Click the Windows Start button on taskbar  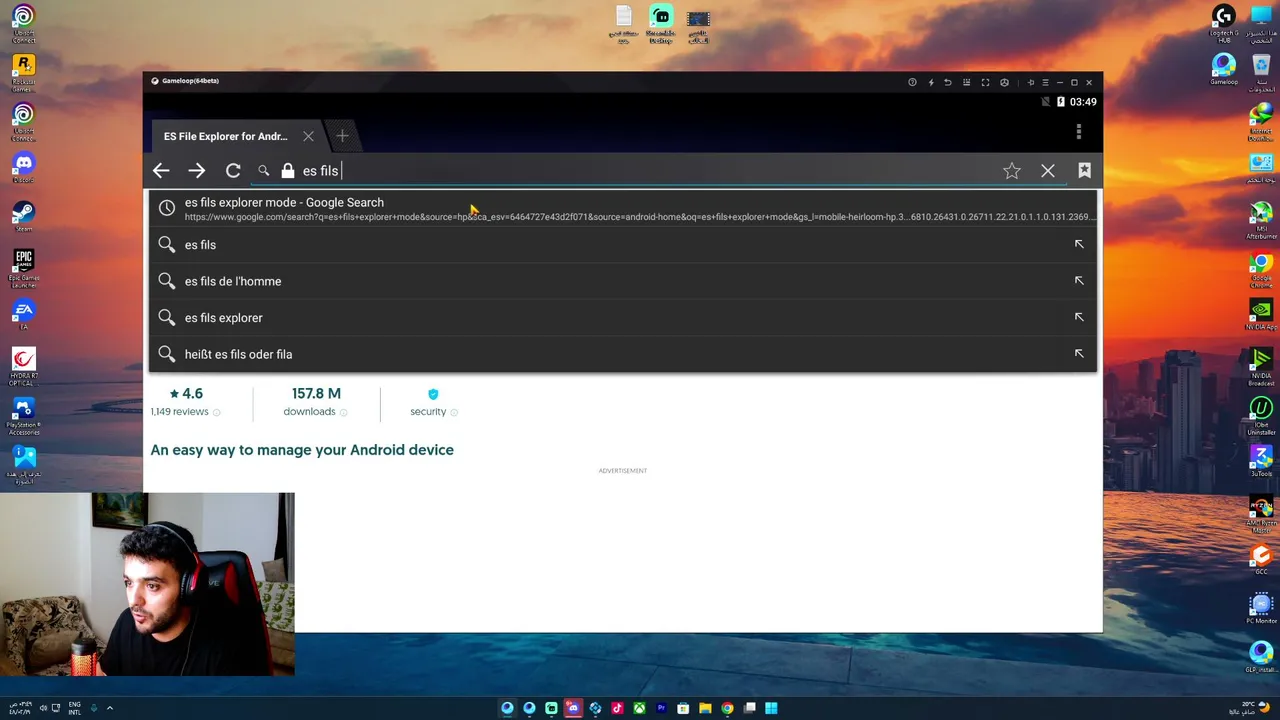pyautogui.click(x=771, y=708)
